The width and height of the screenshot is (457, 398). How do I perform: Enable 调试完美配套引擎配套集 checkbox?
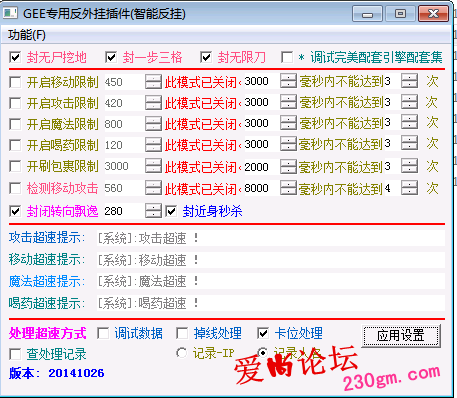click(x=287, y=57)
